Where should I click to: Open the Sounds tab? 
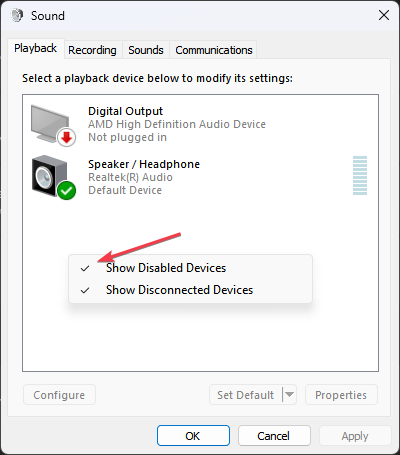coord(146,50)
